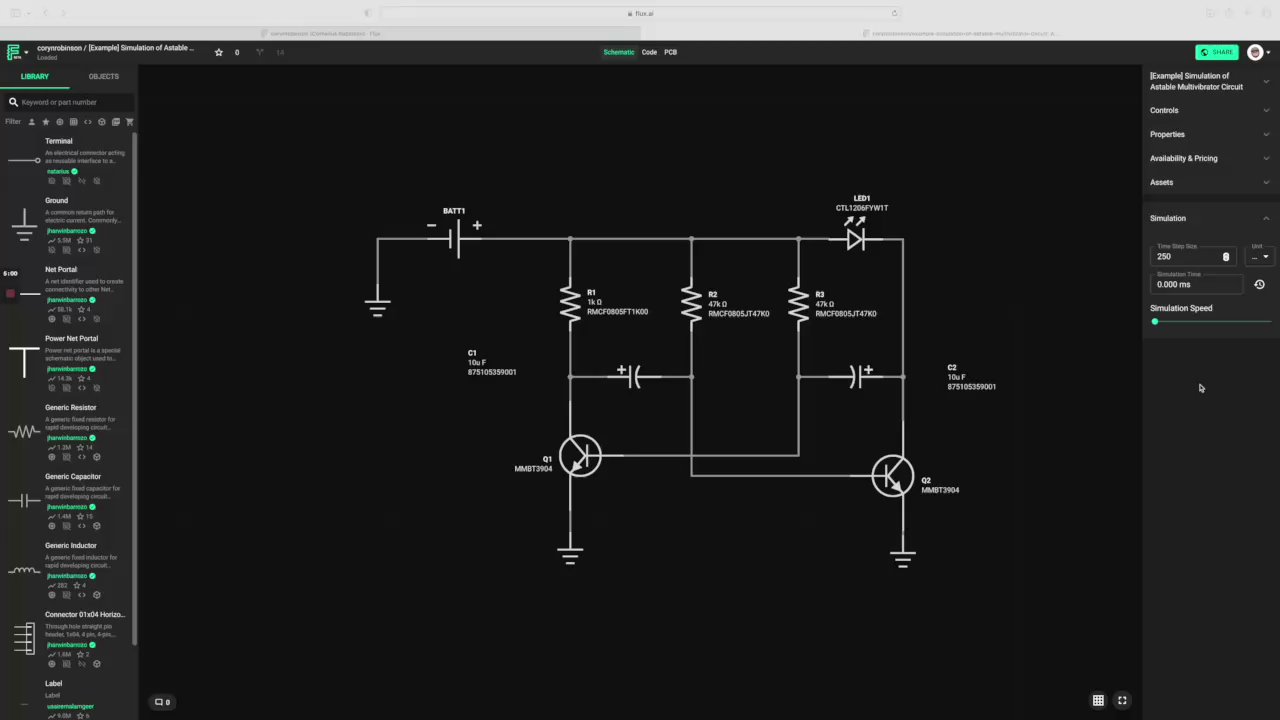This screenshot has height=720, width=1280.
Task: Click the fit-to-screen fullscreen icon
Action: [x=1122, y=701]
